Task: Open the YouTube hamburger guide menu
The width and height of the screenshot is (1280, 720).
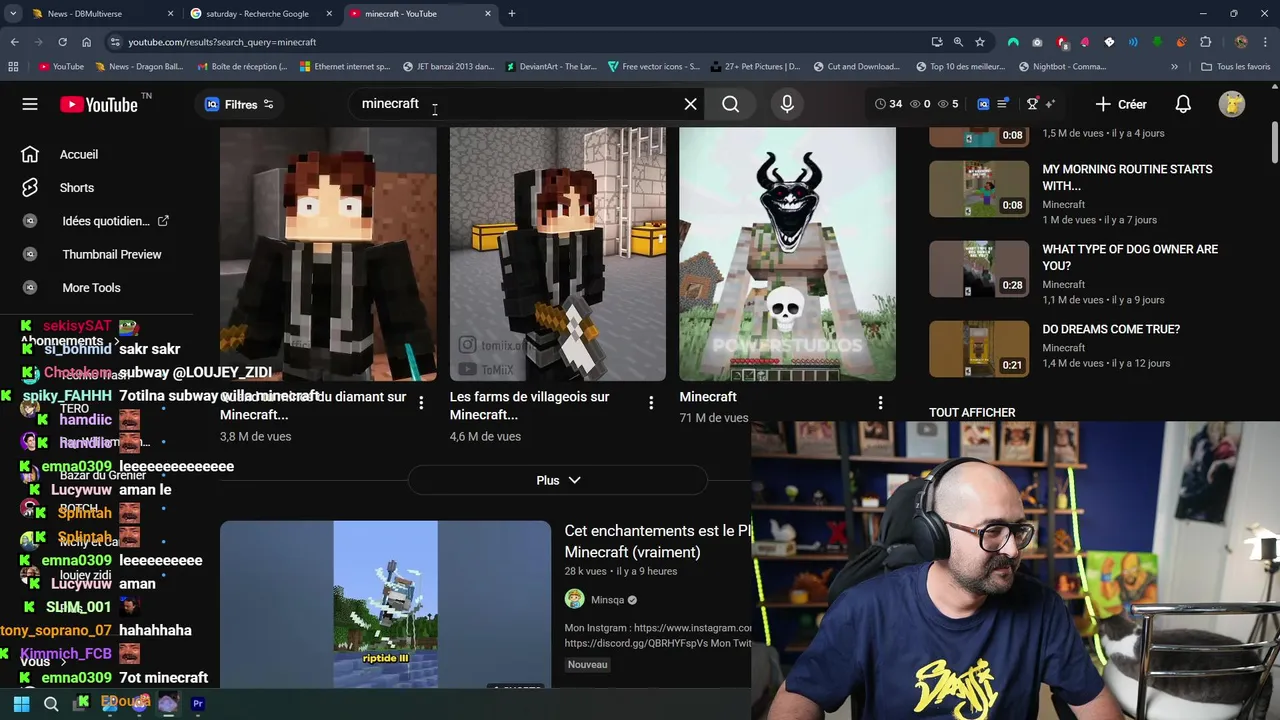Action: [x=30, y=104]
